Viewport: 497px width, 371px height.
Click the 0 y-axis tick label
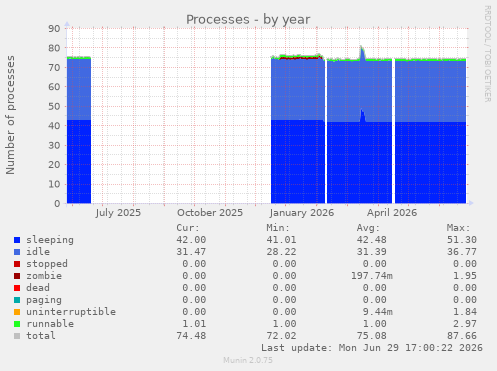coord(57,203)
